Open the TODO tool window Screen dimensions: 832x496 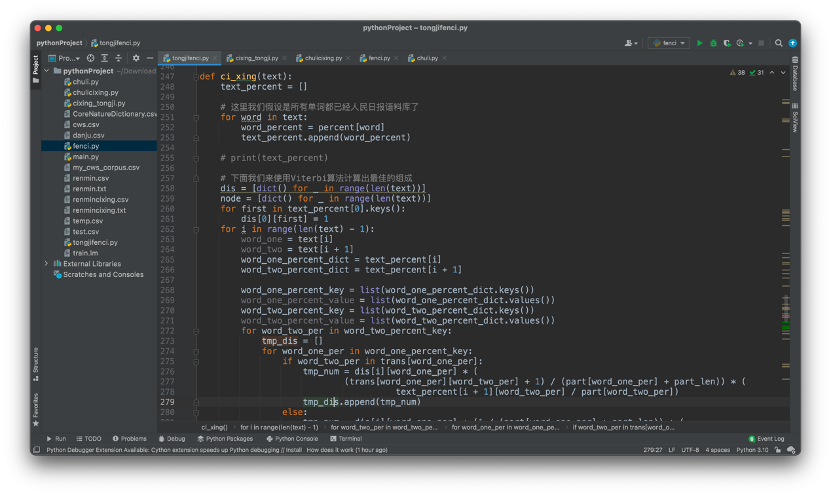89,439
